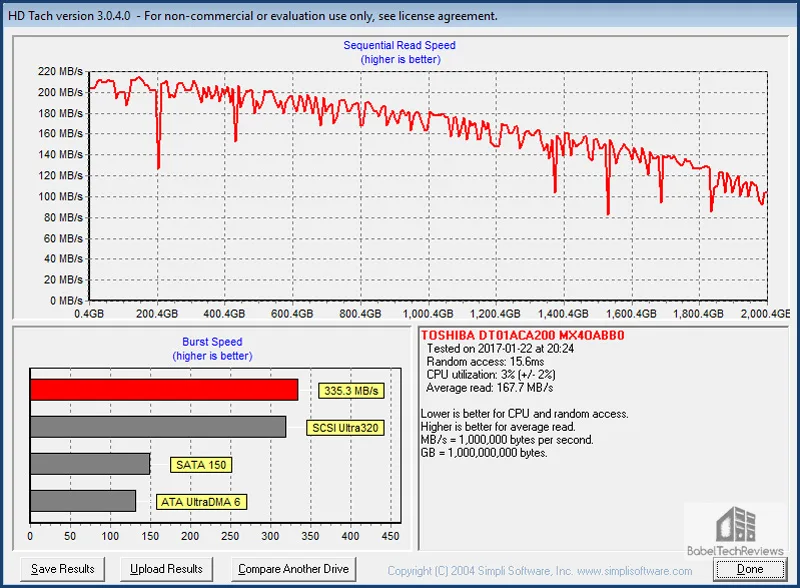Image resolution: width=800 pixels, height=588 pixels.
Task: Select the 335.3 MB/s yellow label
Action: coord(351,391)
